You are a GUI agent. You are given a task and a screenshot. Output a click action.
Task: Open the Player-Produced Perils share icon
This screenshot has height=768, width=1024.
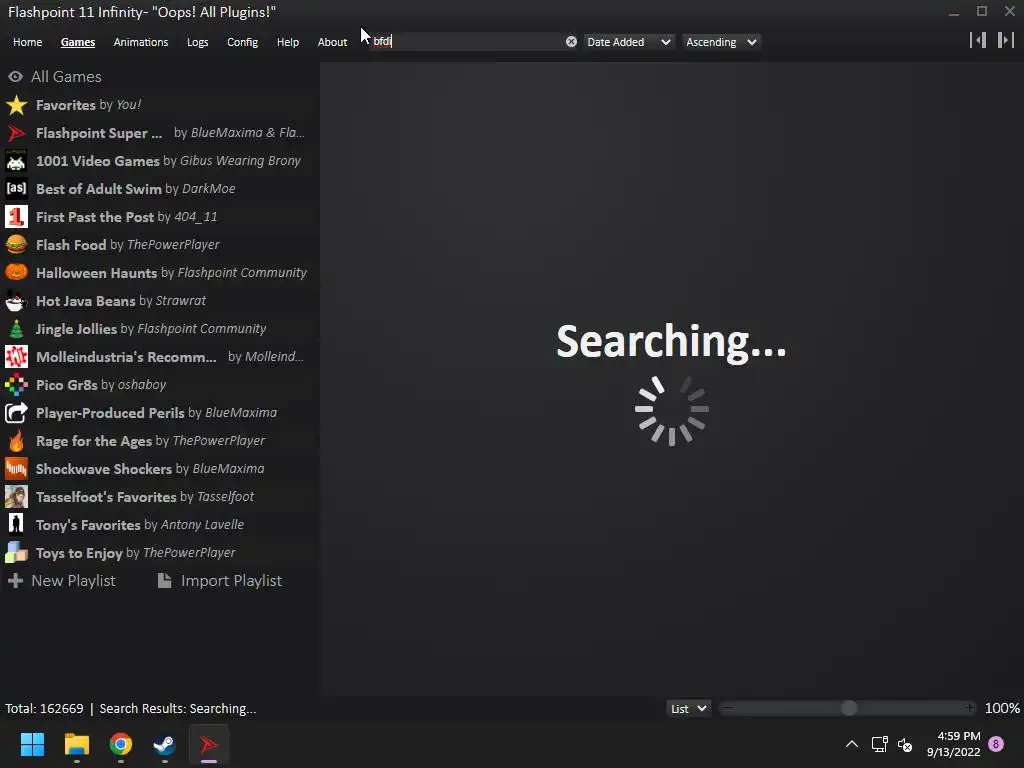coord(16,413)
